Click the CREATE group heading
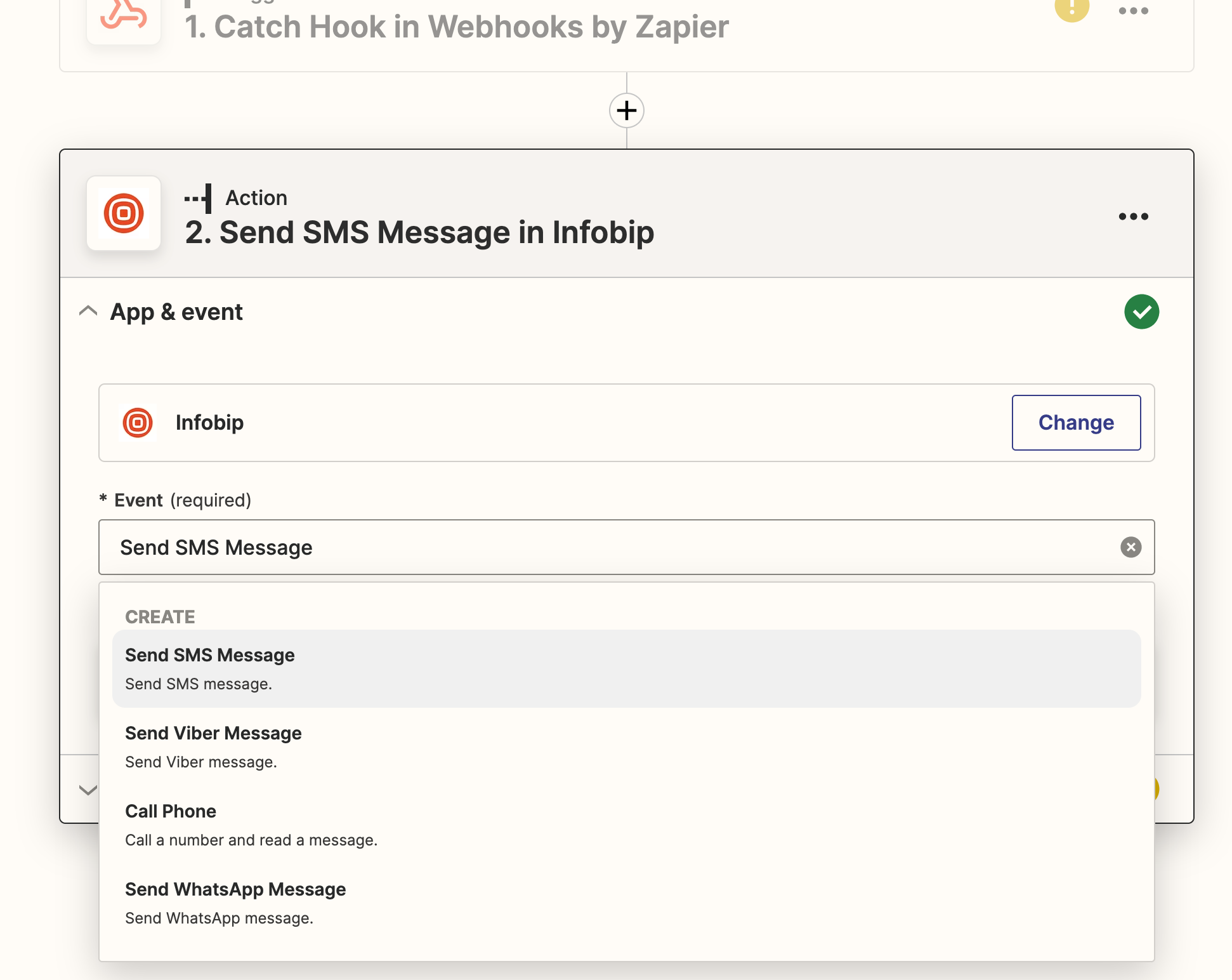This screenshot has height=980, width=1232. tap(160, 617)
